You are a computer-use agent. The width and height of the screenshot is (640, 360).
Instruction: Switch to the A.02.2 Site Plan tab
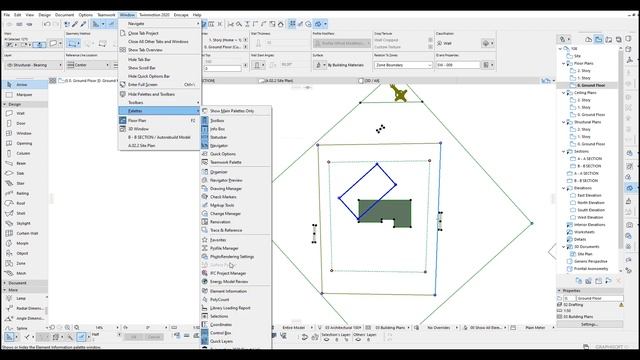[280, 81]
